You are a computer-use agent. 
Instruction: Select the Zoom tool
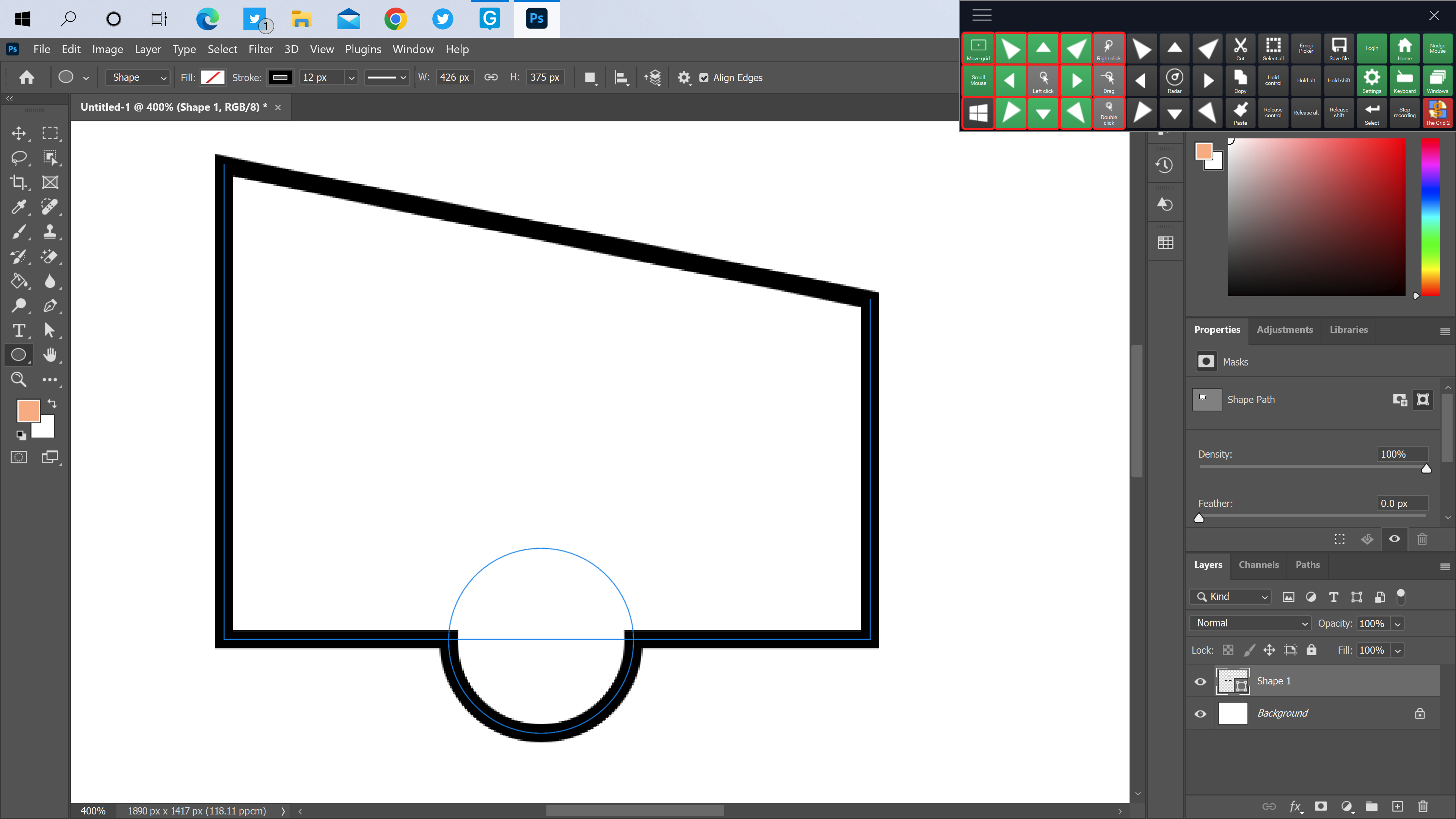[x=18, y=379]
